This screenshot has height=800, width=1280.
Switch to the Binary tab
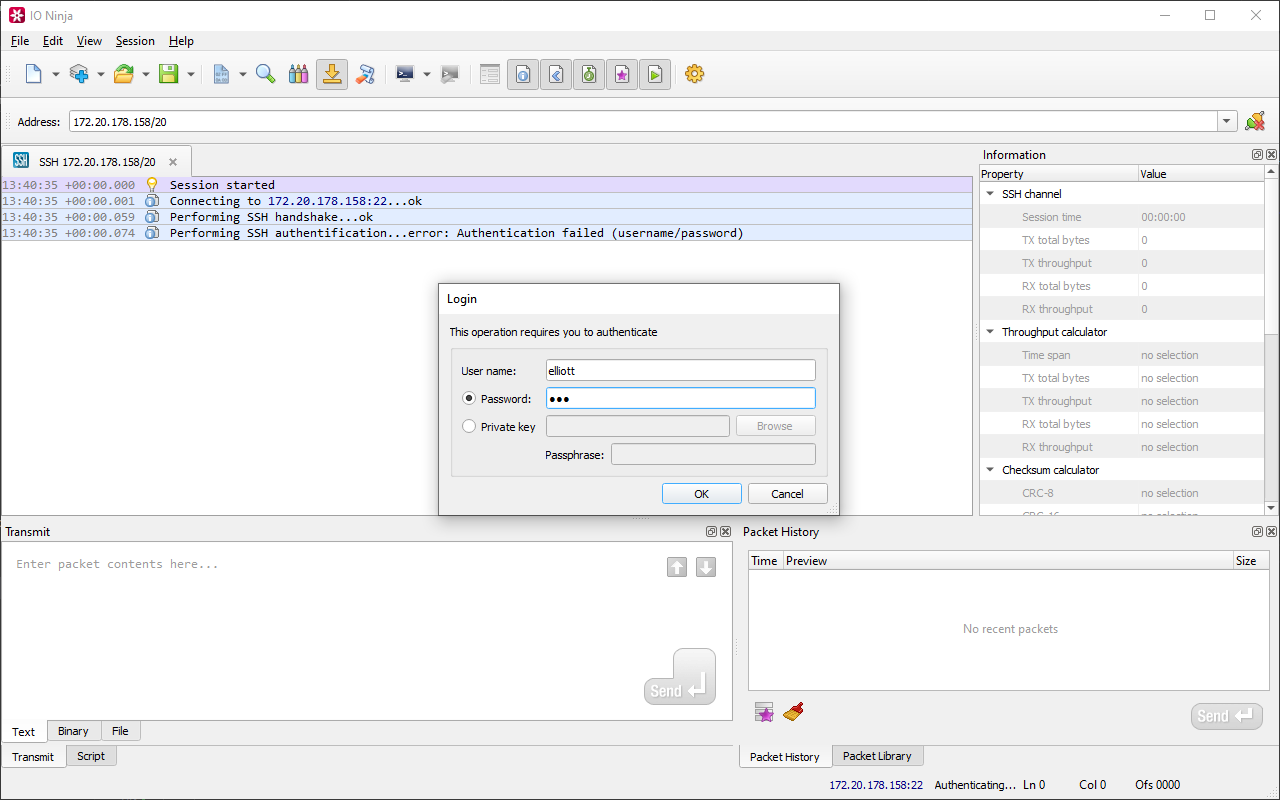pyautogui.click(x=73, y=731)
